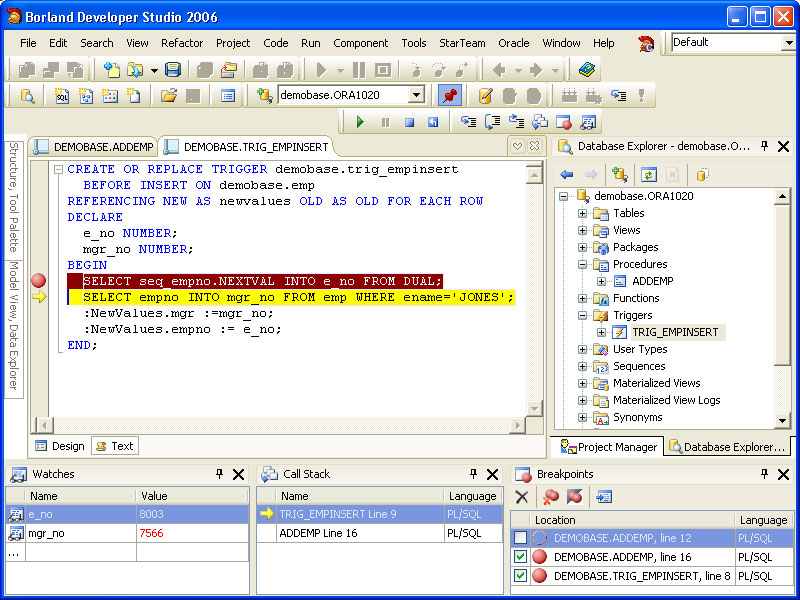Uncheck the DEMOBASE.ADDEMP line 16 breakpoint
Viewport: 800px width, 600px height.
tap(520, 557)
